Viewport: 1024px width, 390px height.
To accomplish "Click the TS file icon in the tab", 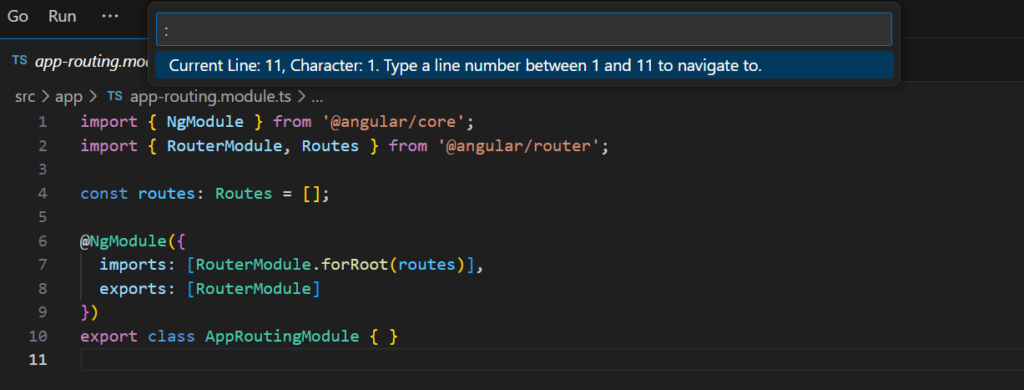I will click(20, 61).
